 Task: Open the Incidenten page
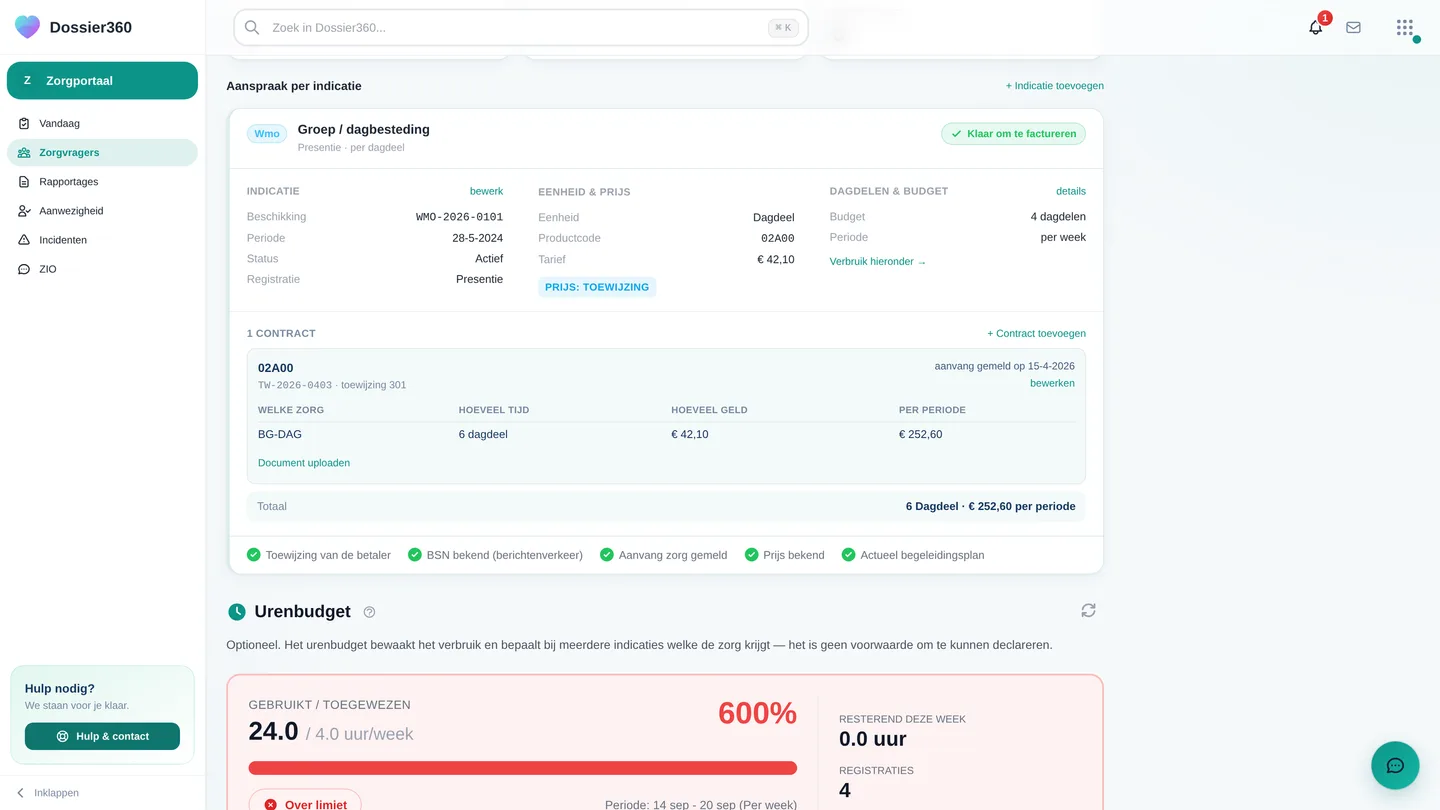tap(102, 240)
